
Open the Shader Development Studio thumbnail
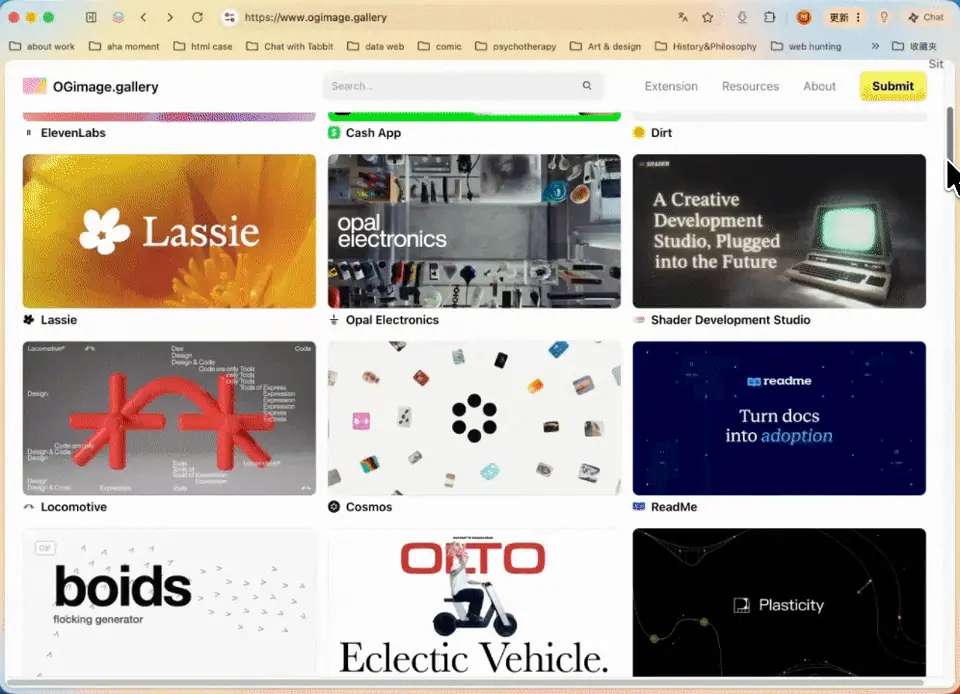(779, 231)
